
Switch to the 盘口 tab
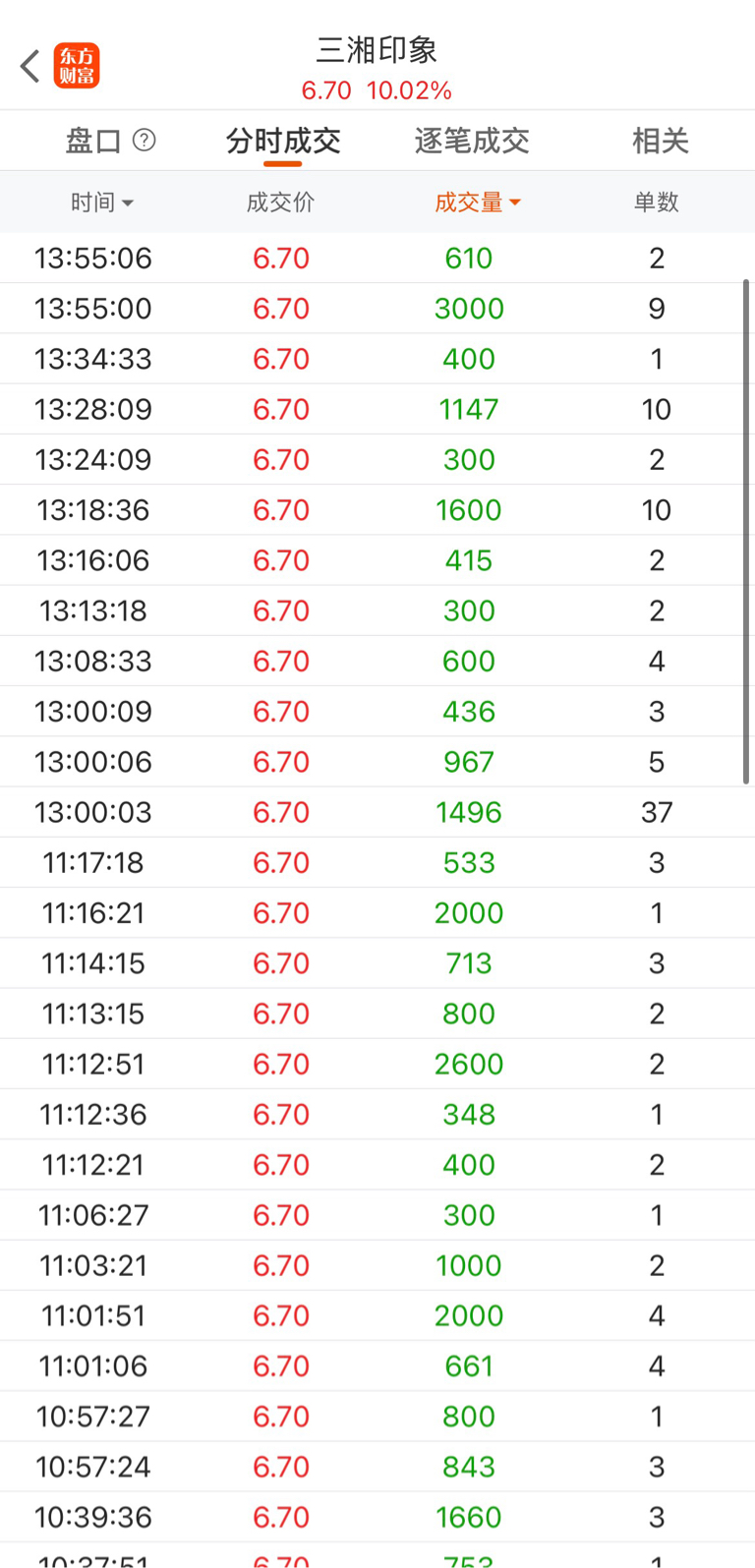[93, 141]
